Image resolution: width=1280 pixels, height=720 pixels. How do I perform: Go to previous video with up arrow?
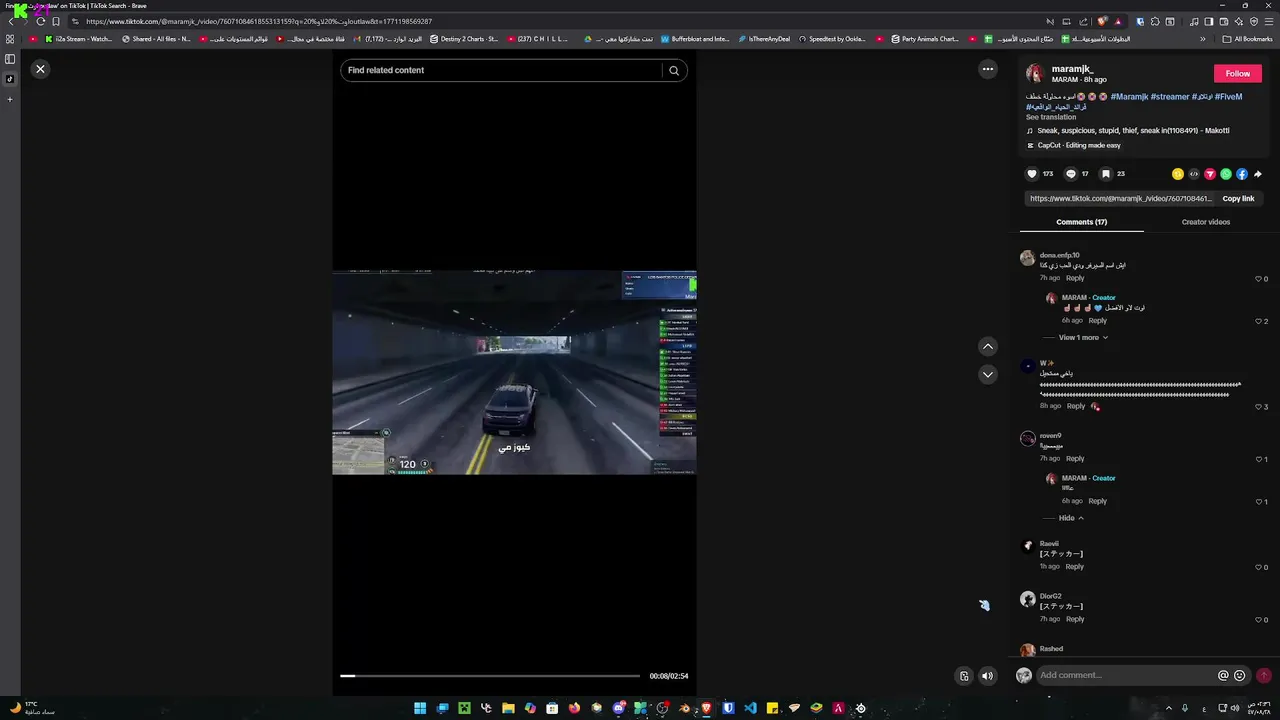(x=988, y=346)
